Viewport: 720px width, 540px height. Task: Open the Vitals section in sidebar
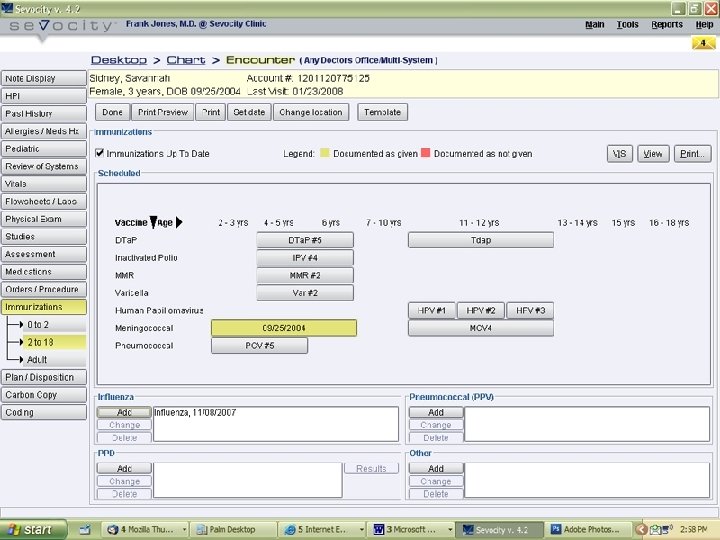tap(17, 184)
